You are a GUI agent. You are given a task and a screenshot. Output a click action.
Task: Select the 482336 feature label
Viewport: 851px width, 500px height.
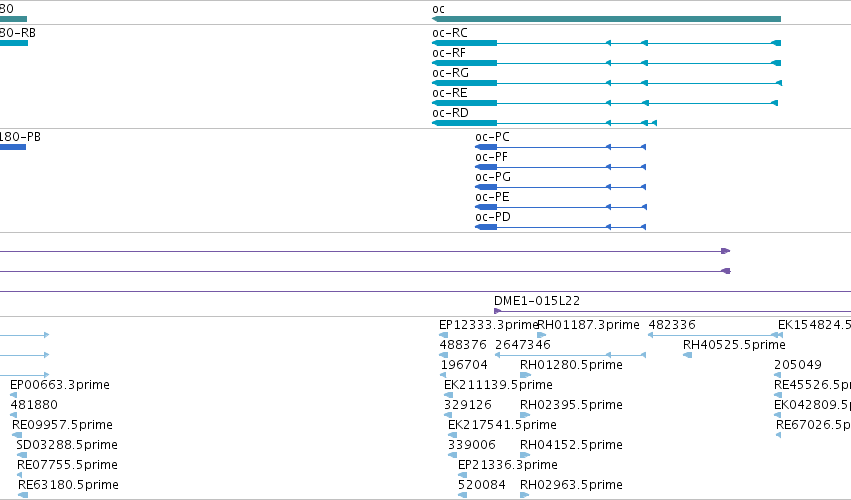pos(672,325)
